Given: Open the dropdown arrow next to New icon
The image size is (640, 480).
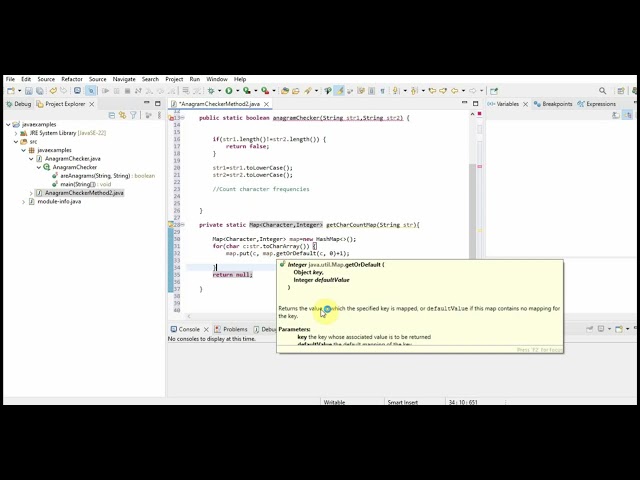Looking at the screenshot, I should pyautogui.click(x=19, y=91).
